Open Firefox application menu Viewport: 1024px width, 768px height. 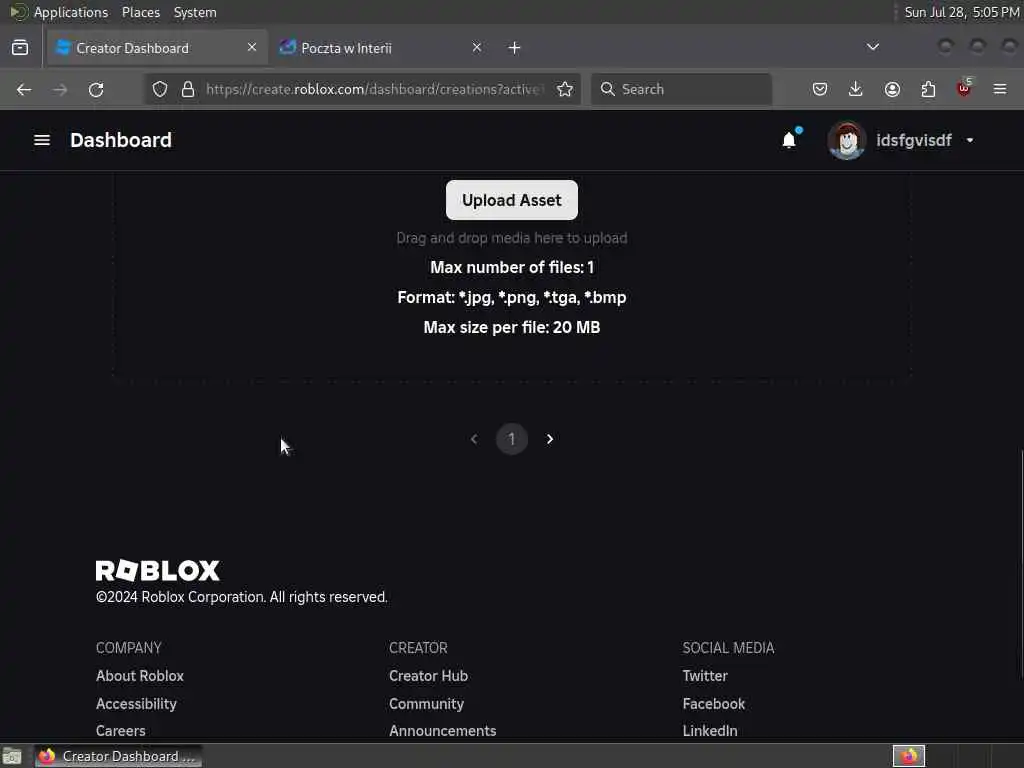1000,89
